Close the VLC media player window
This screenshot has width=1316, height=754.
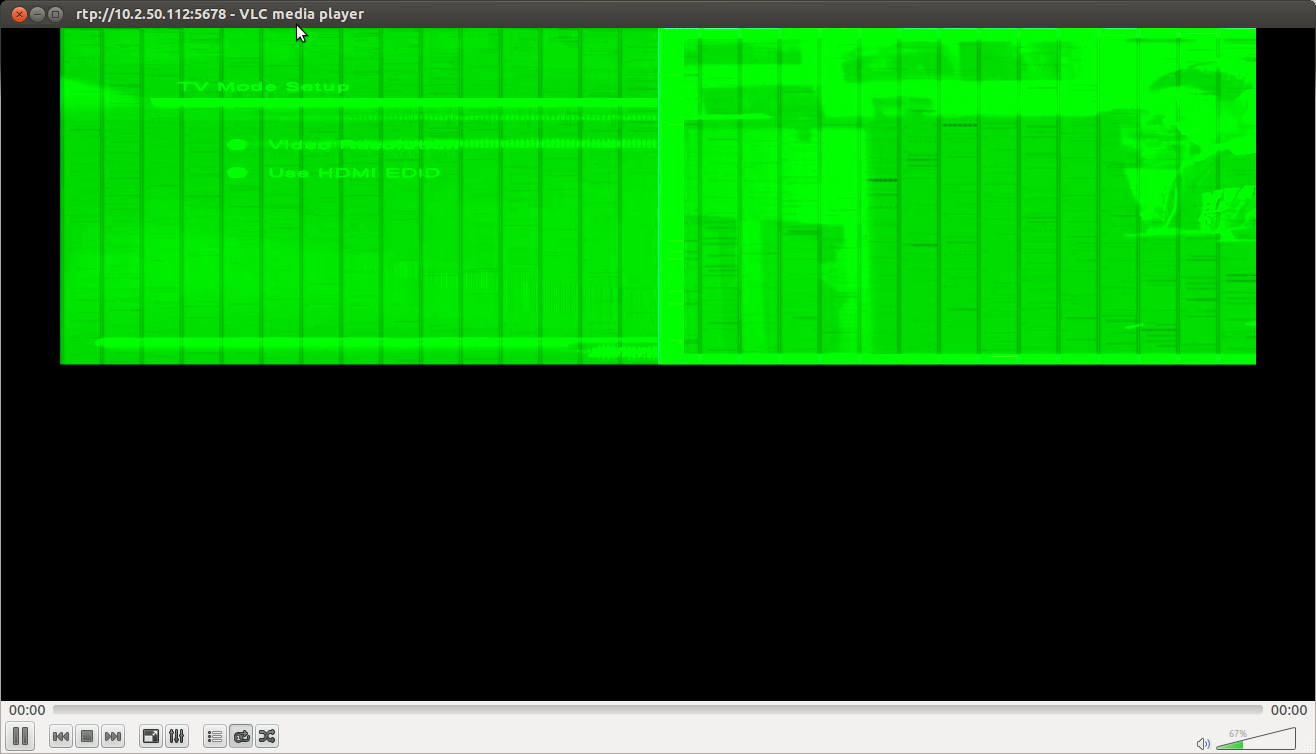tap(19, 14)
